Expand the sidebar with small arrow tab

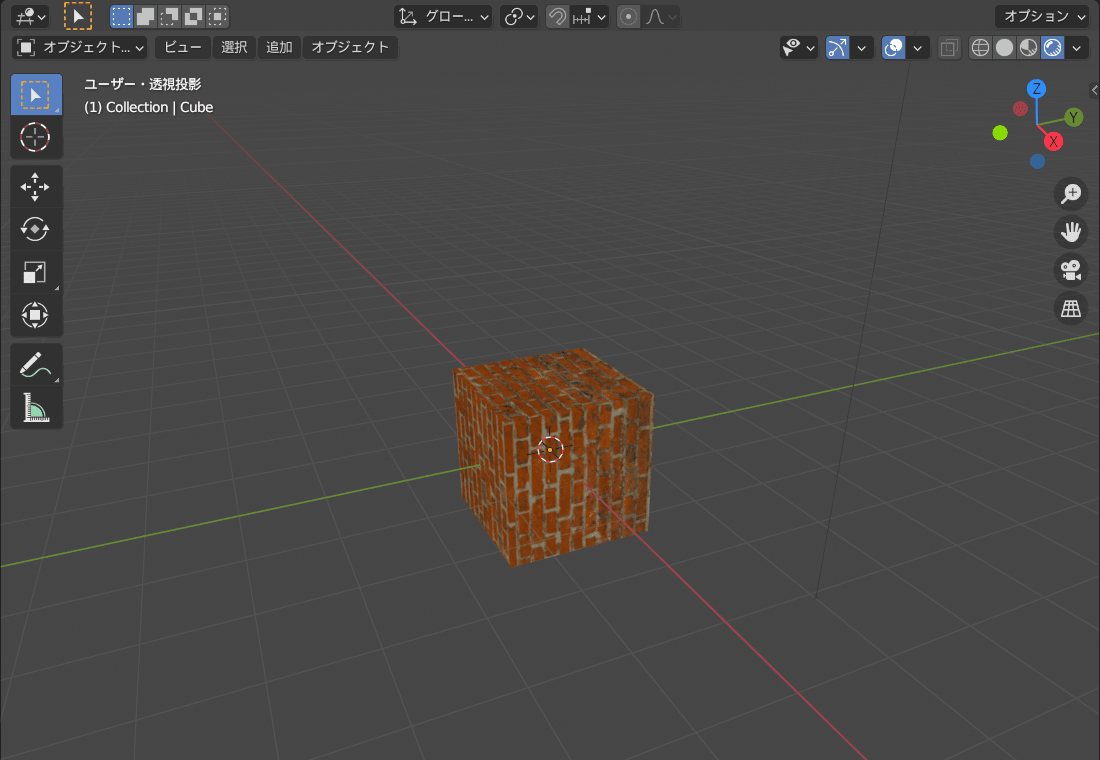1094,90
